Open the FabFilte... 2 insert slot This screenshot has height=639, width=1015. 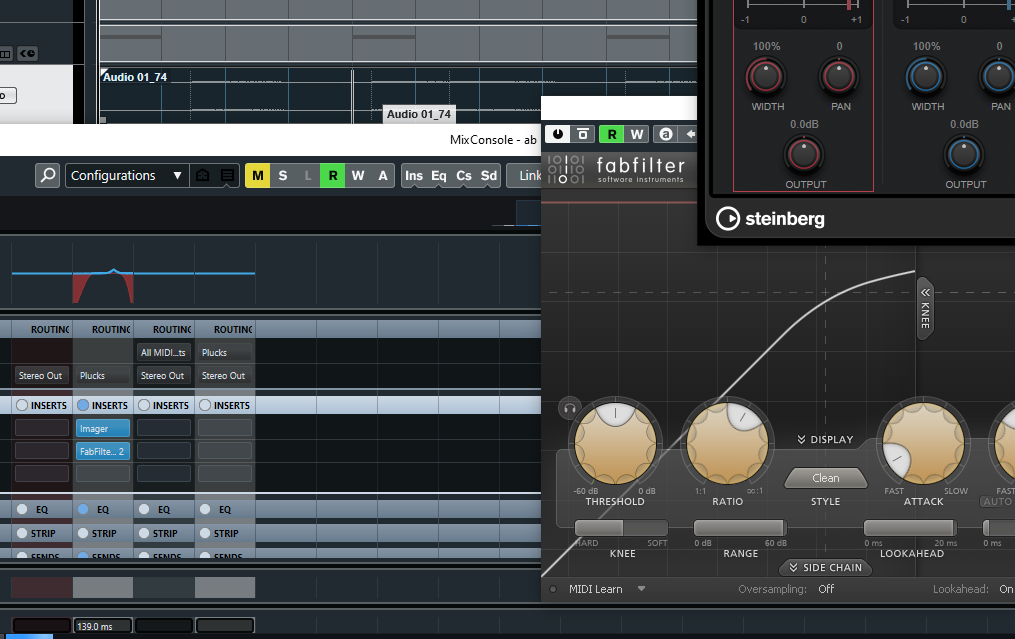coord(103,451)
